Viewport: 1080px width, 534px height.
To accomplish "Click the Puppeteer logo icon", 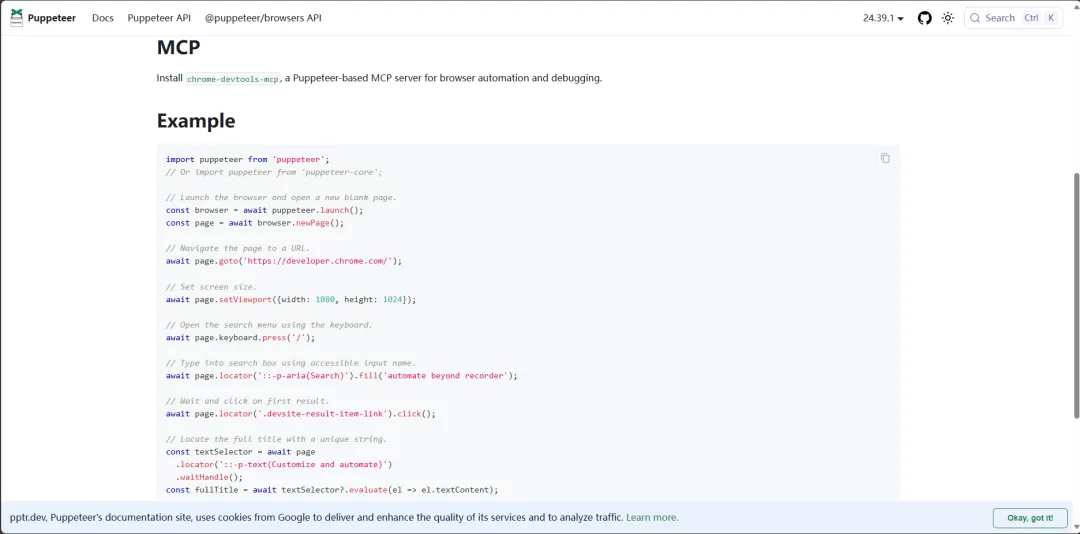I will tap(16, 18).
